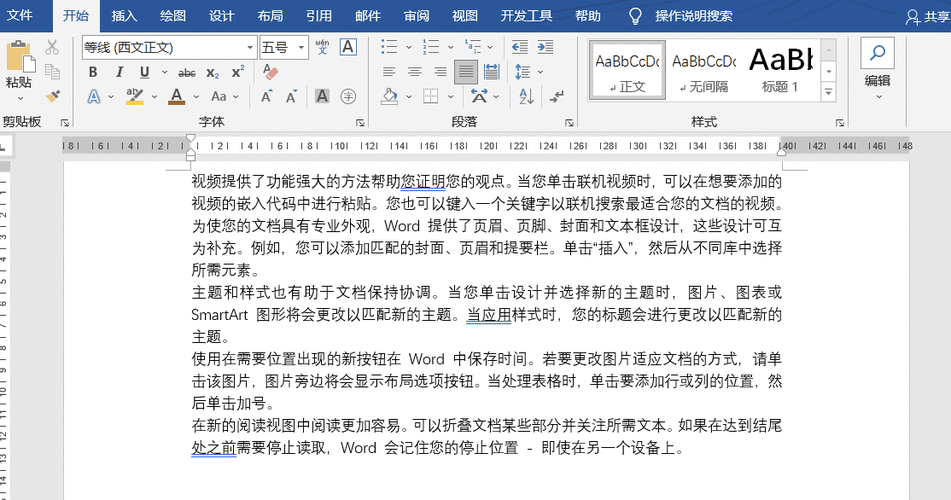Viewport: 951px width, 500px height.
Task: Open font name dropdown 等线 (西文正文)
Action: [249, 47]
